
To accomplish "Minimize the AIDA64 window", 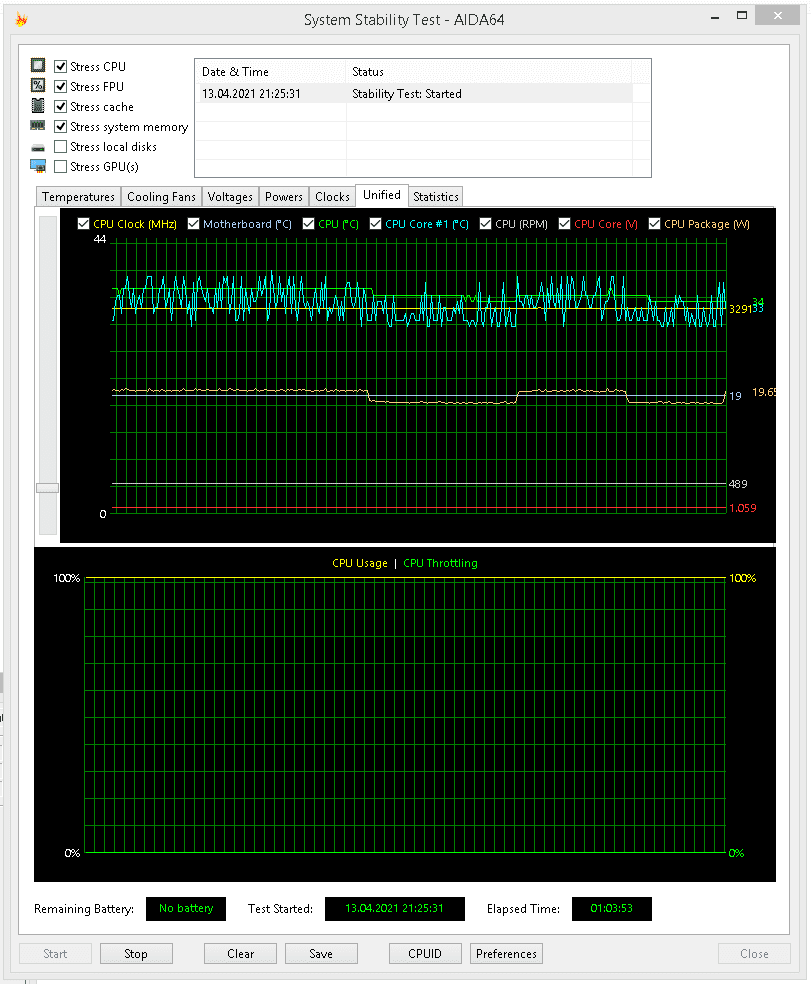I will tap(715, 17).
